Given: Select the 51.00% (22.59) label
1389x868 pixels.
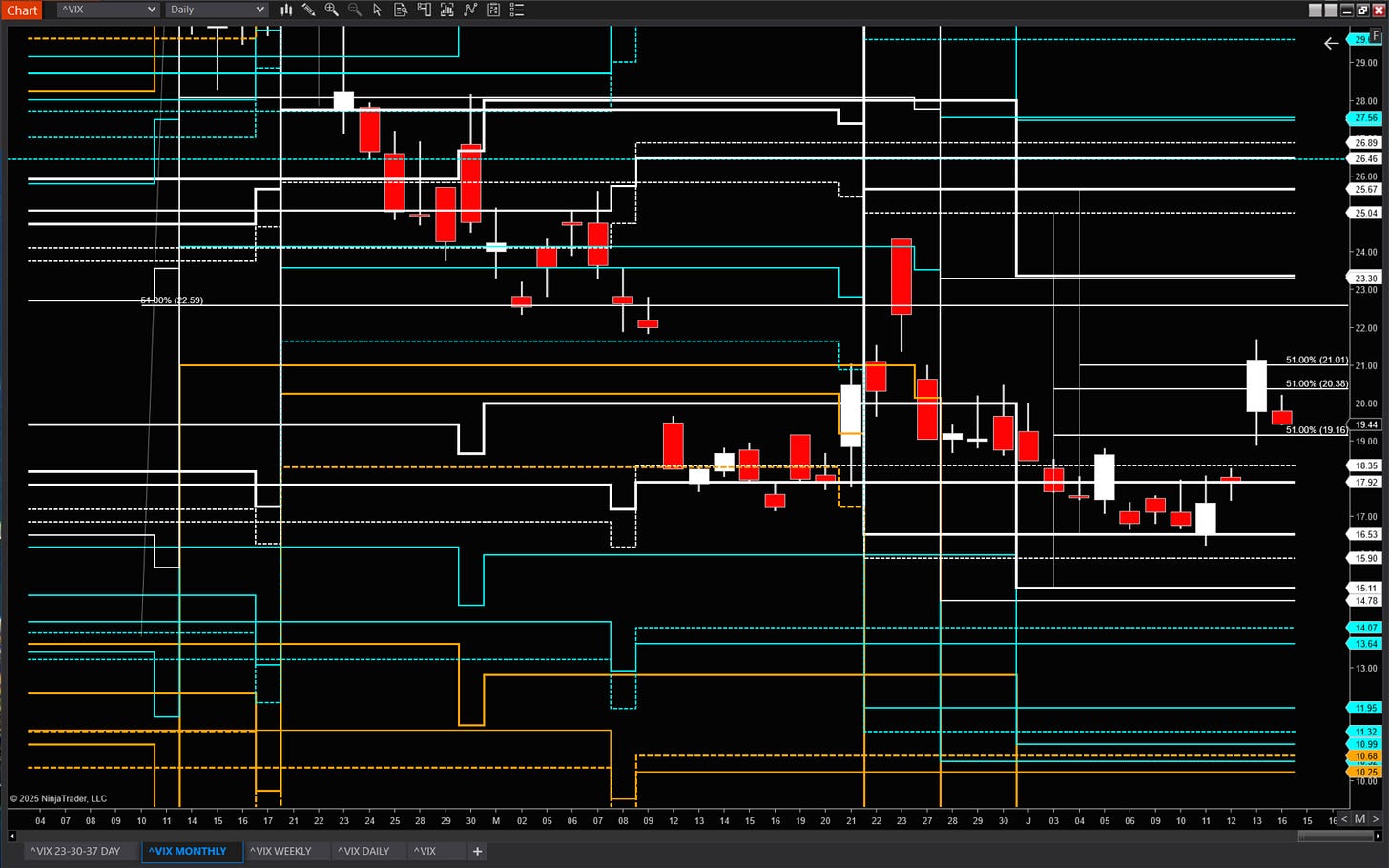Looking at the screenshot, I should [x=172, y=300].
